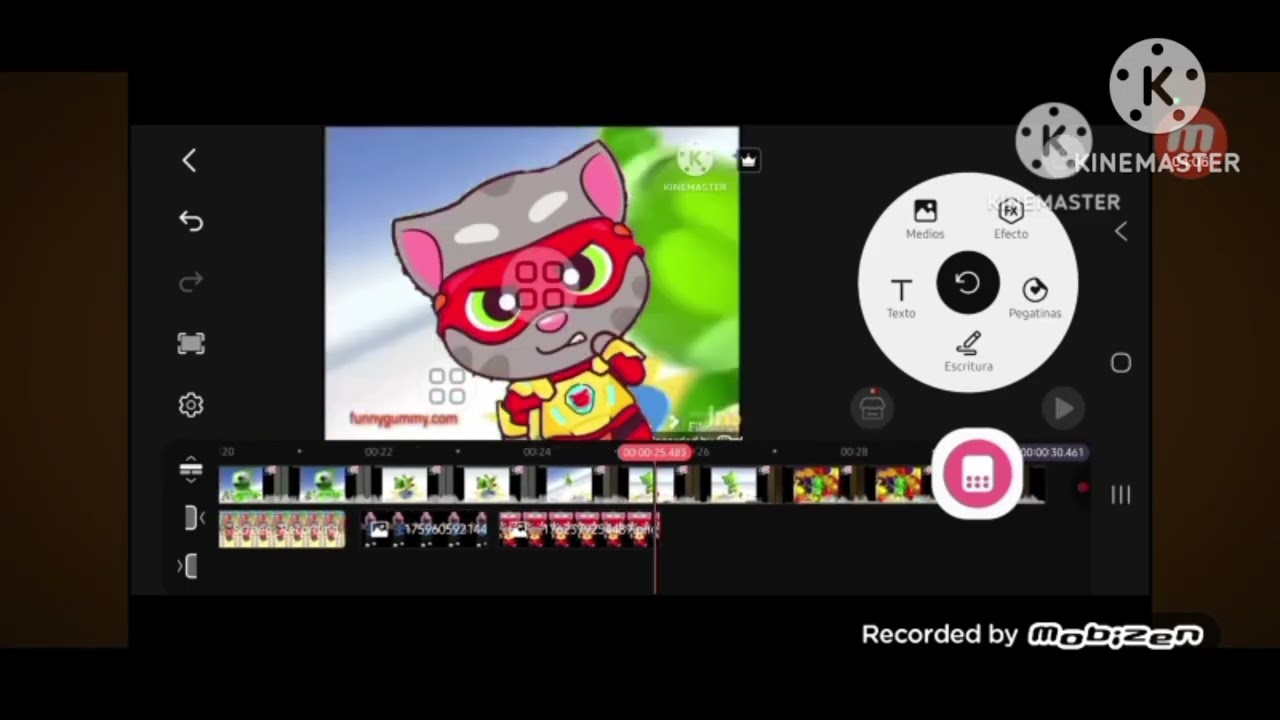Add an Efecto layer
1280x720 pixels.
1010,218
